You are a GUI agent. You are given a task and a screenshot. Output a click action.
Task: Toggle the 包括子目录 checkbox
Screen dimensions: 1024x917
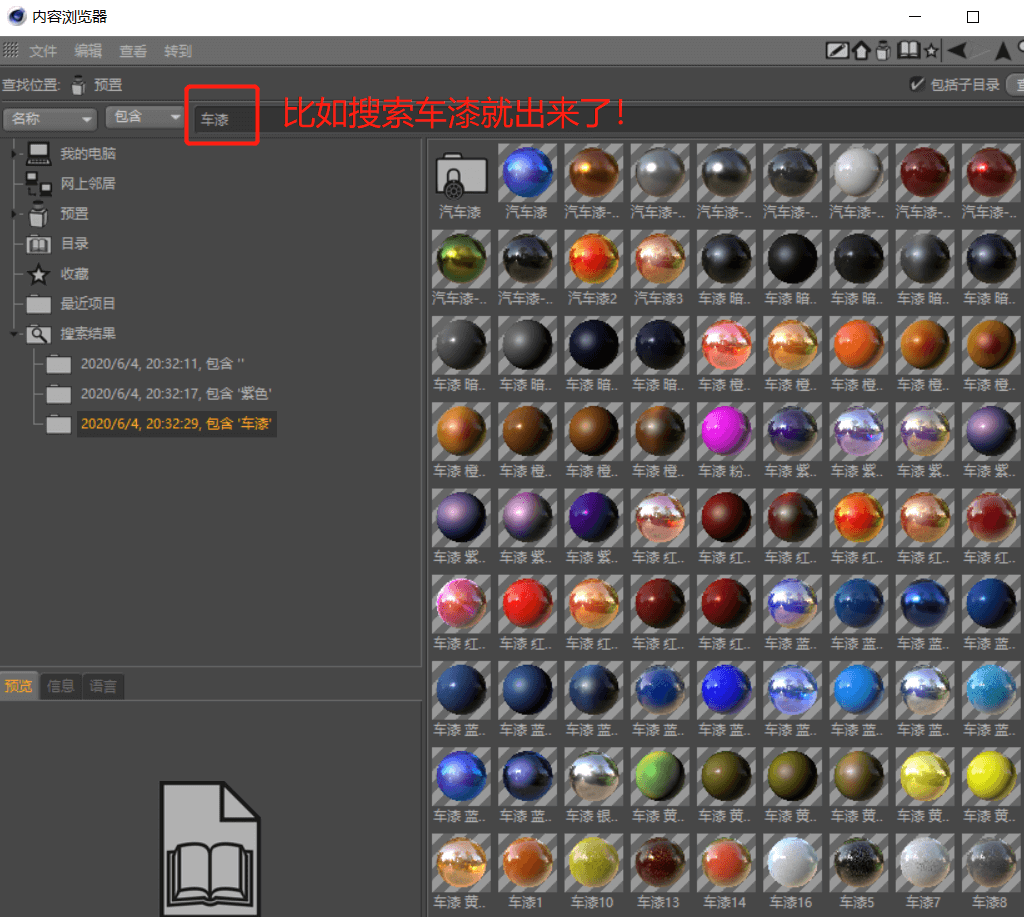[x=916, y=84]
